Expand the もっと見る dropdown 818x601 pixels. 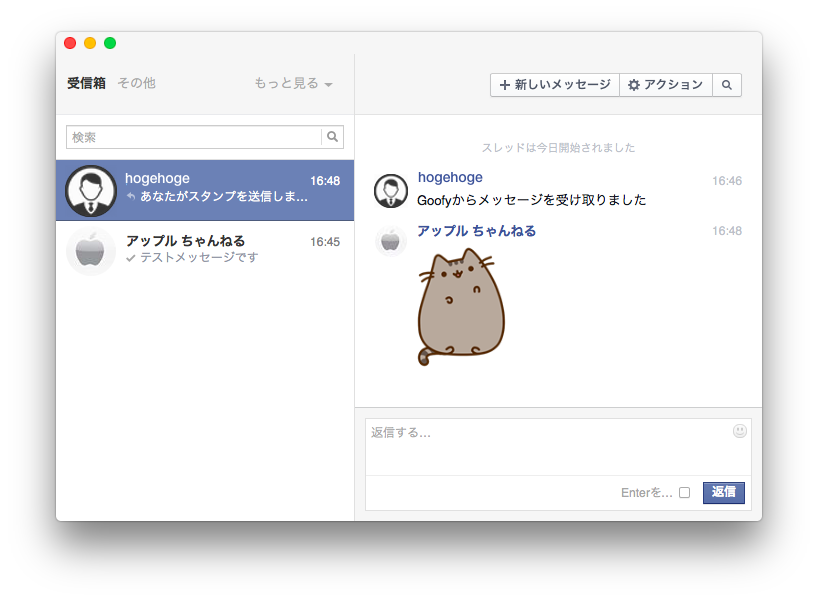(293, 83)
